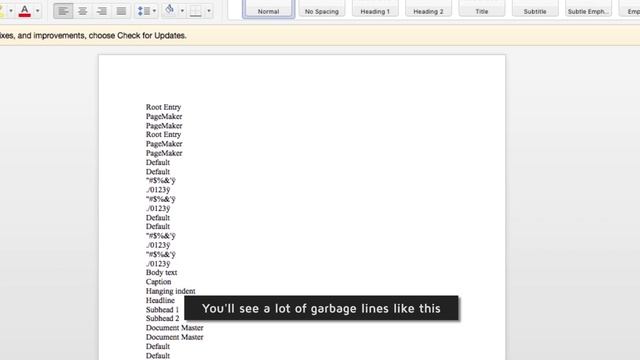Image resolution: width=640 pixels, height=360 pixels.
Task: Apply the font color button with red underline
Action: (x=24, y=10)
